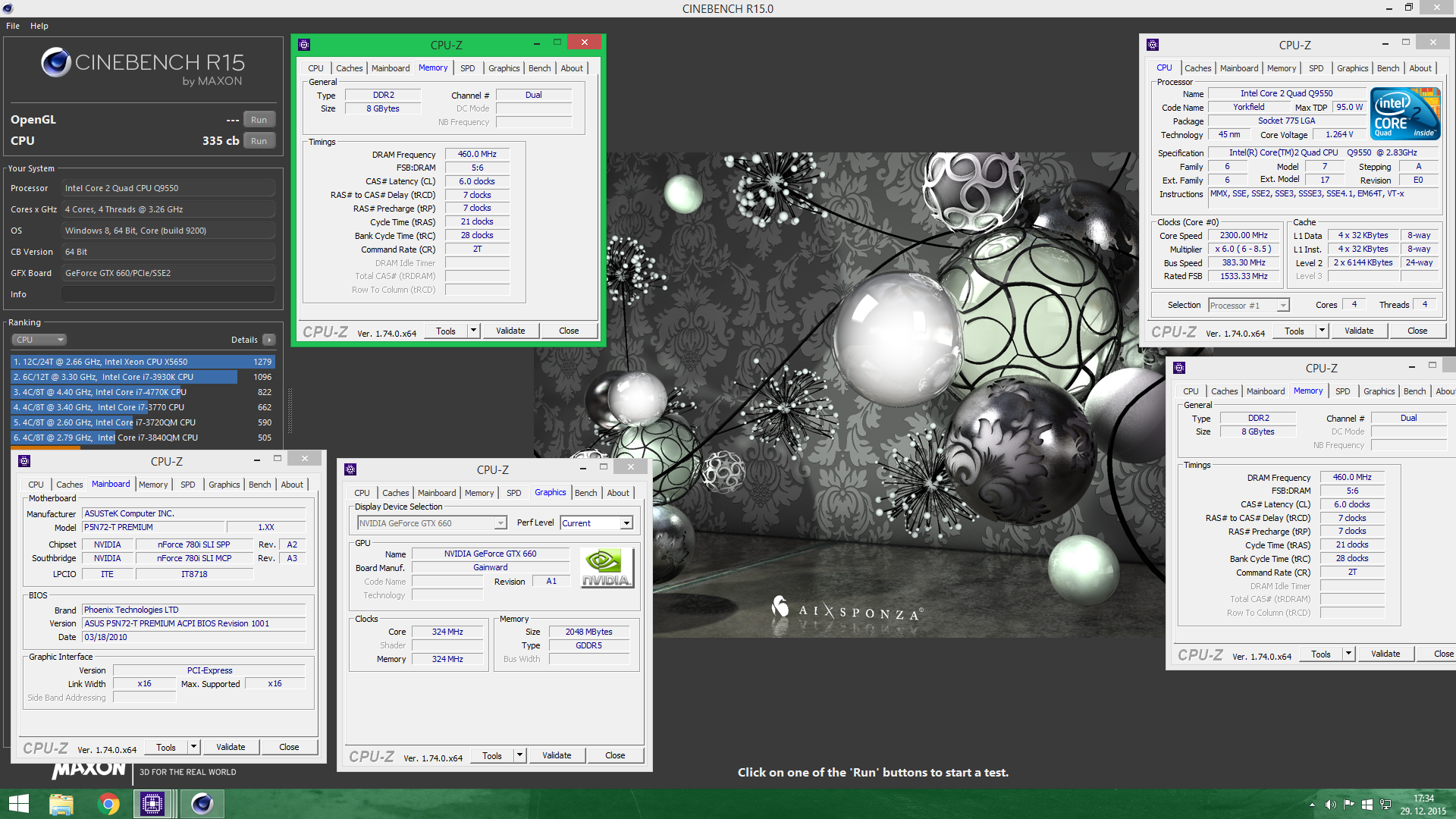Open the volume speaker tray icon
Viewport: 1456px width, 819px height.
(1330, 805)
